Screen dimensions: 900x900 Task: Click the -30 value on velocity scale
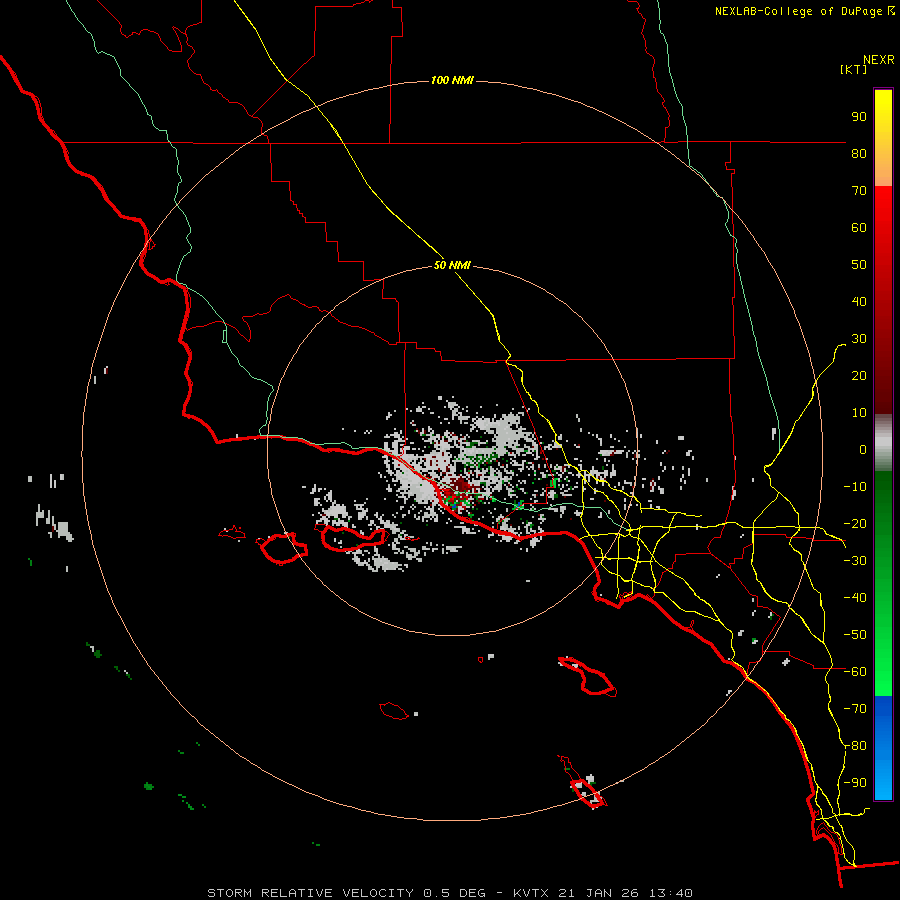coord(855,561)
